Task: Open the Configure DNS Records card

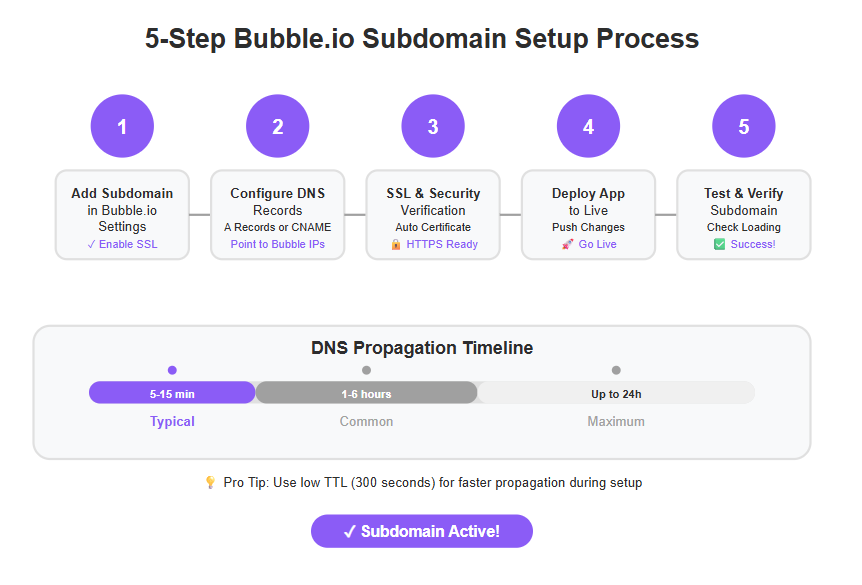Action: tap(278, 214)
